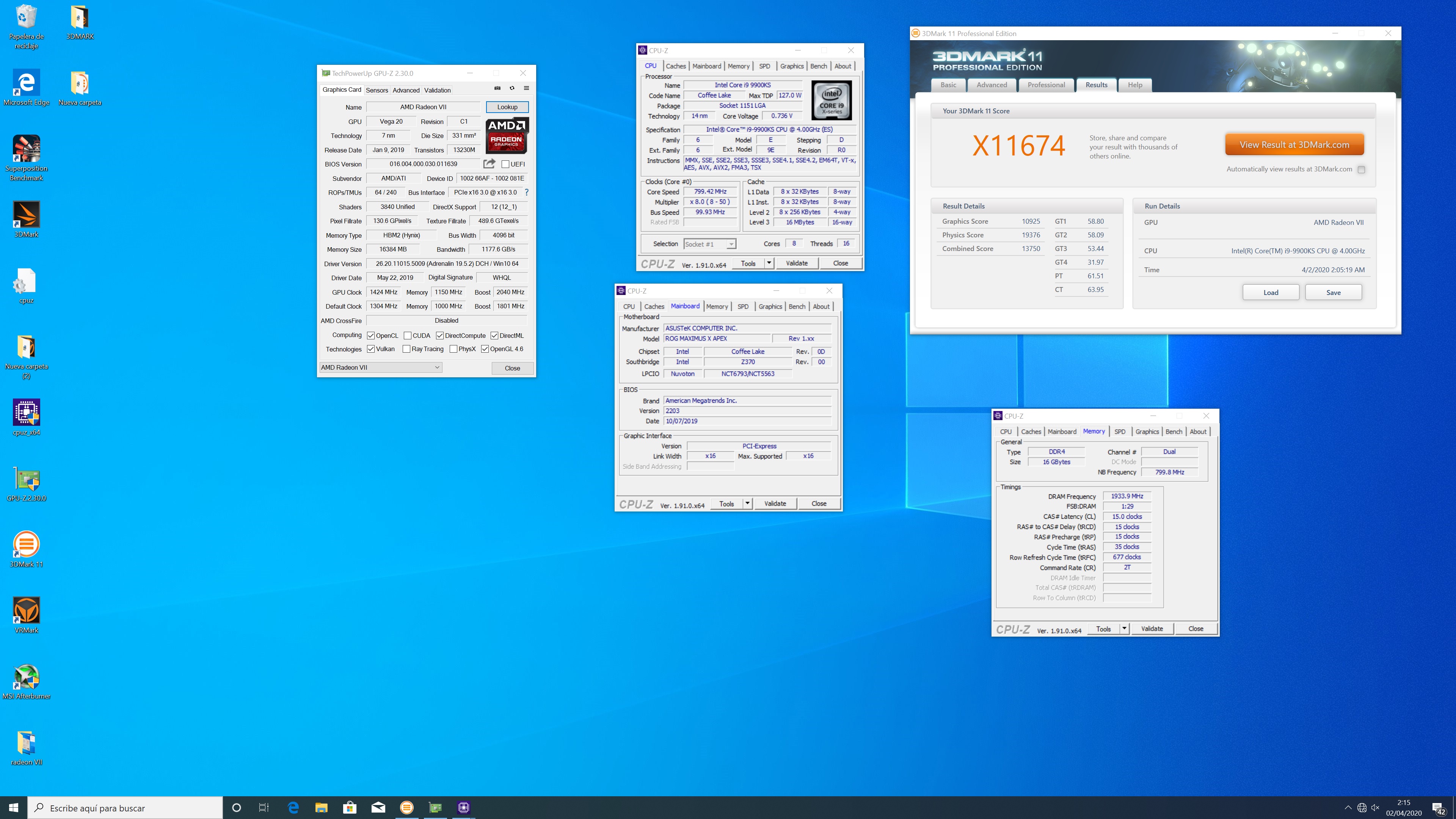The width and height of the screenshot is (1456, 819).
Task: Open the Bench tab in CPU-Z CPU window
Action: click(819, 66)
